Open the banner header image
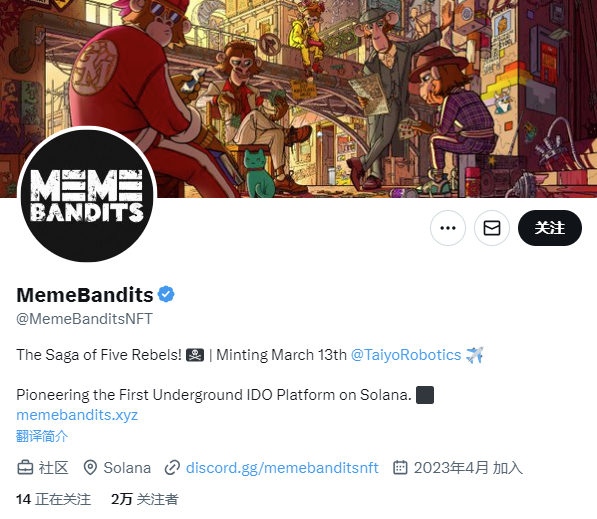597x519 pixels. (x=298, y=99)
